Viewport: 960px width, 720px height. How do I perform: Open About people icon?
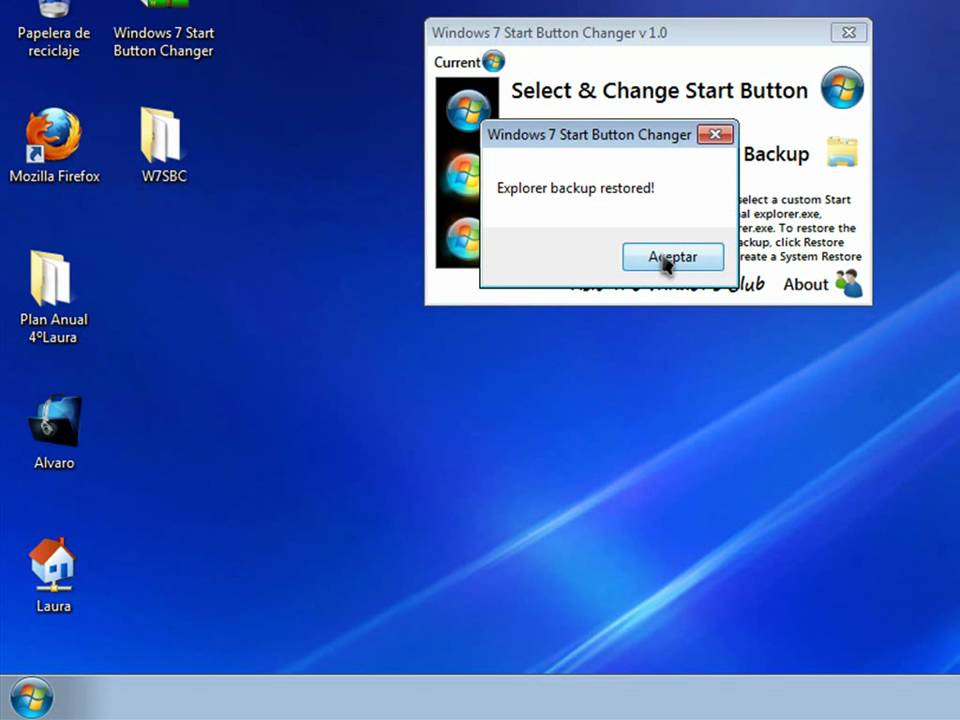coord(849,283)
